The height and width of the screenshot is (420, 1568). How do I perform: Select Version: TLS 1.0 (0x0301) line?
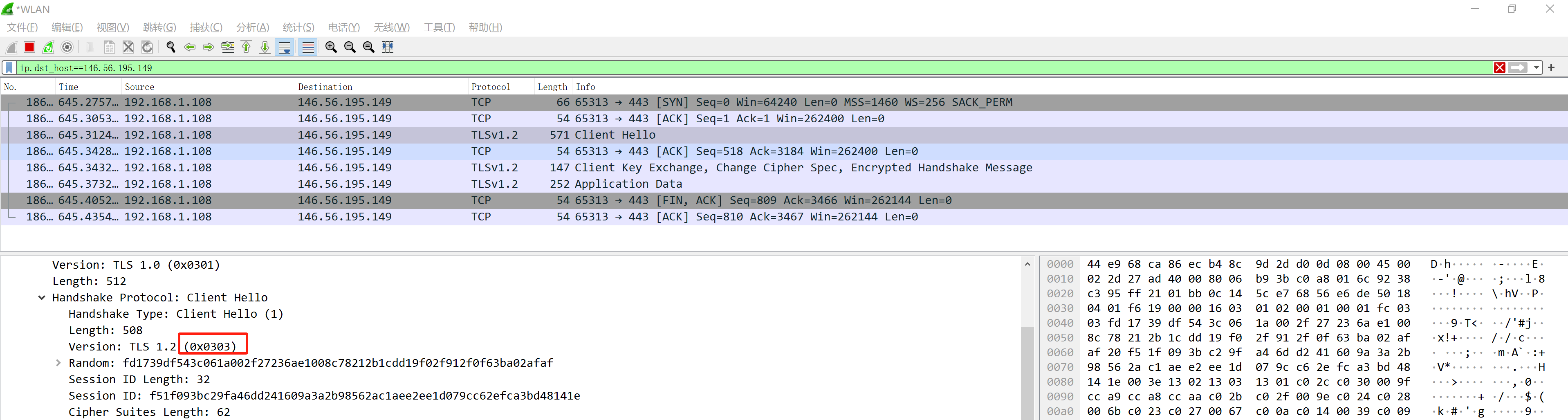click(136, 265)
